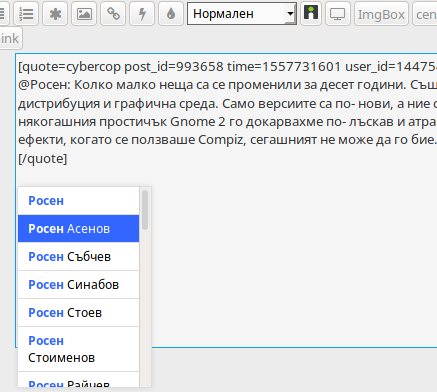Choose Росен Асенов from mention list
The image size is (437, 392).
(79, 229)
